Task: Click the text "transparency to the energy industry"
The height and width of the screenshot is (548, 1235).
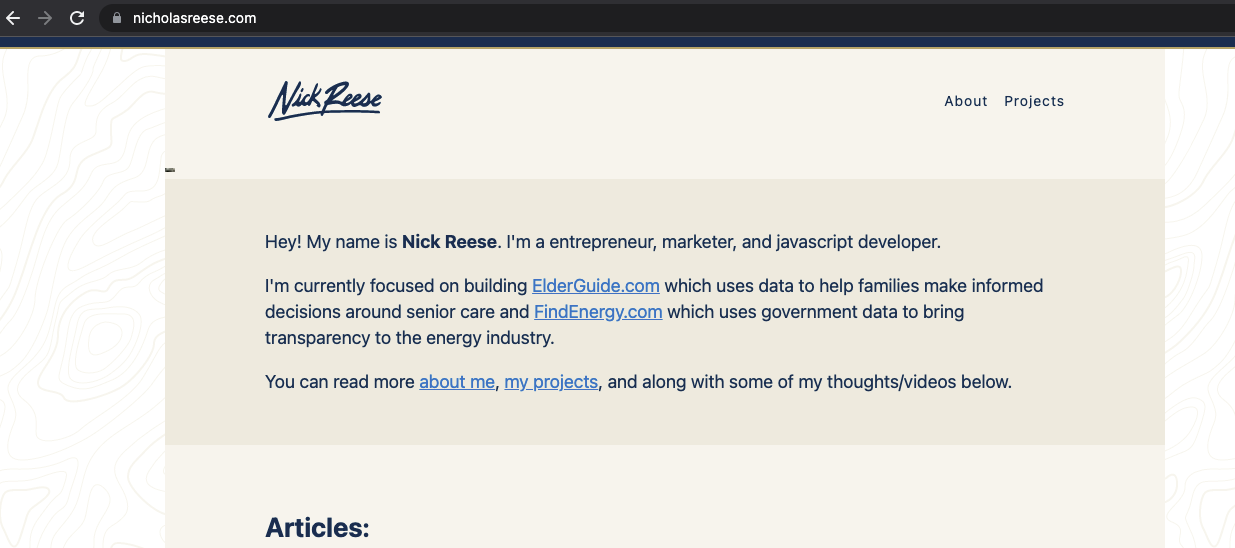Action: tap(409, 338)
